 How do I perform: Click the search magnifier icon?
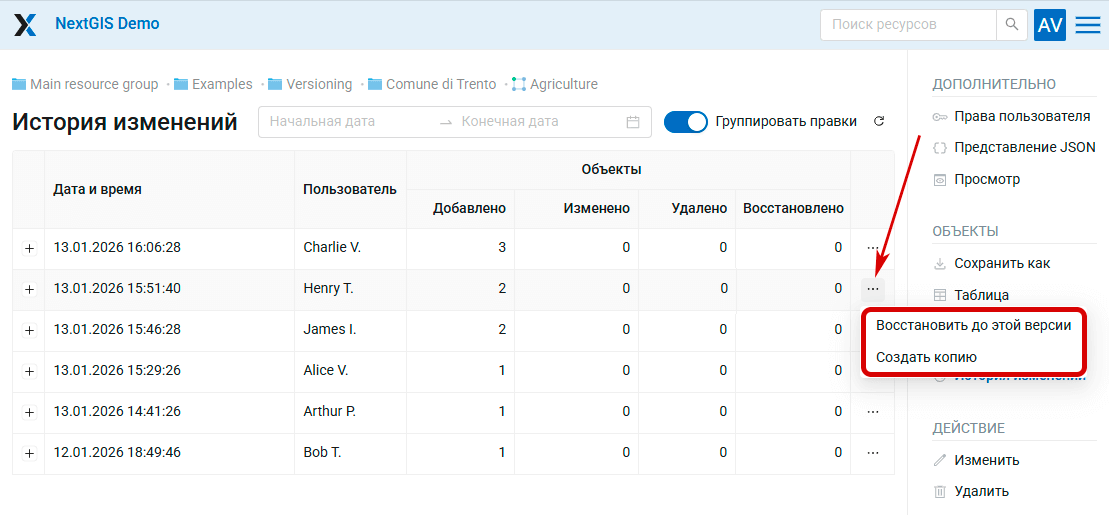[1012, 25]
